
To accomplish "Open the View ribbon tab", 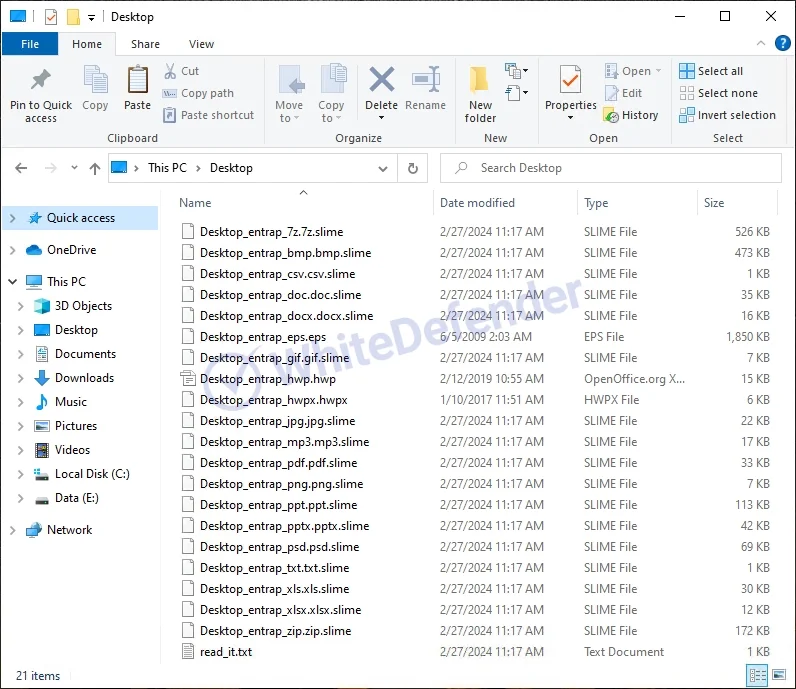I will [x=201, y=44].
